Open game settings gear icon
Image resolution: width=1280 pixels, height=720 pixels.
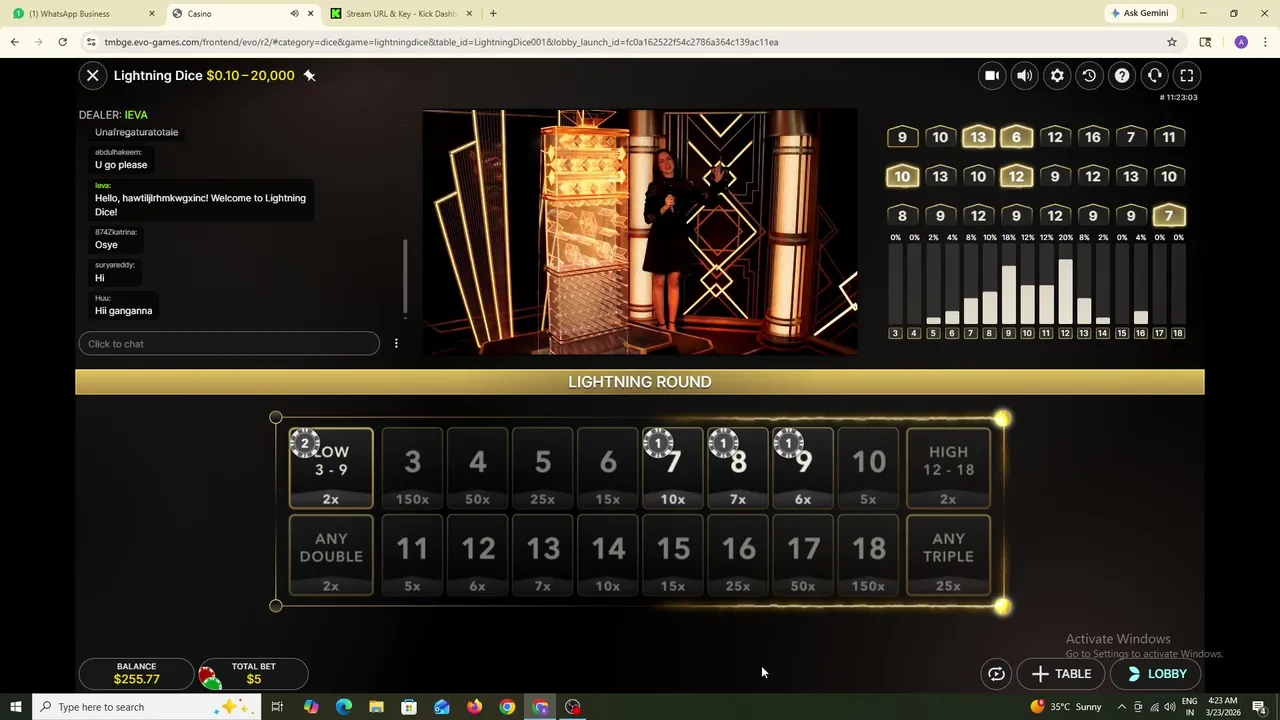point(1057,75)
